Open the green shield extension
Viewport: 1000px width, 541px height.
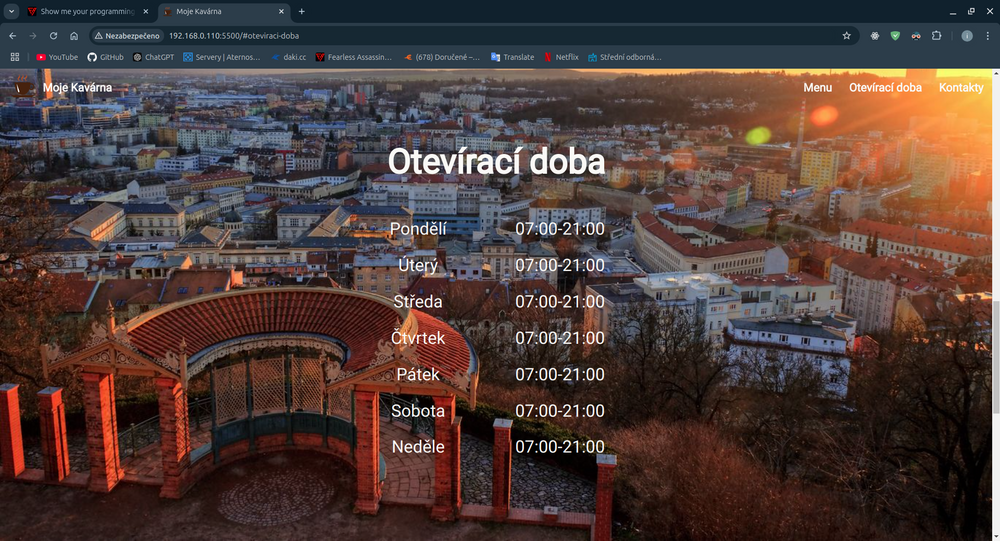[895, 36]
